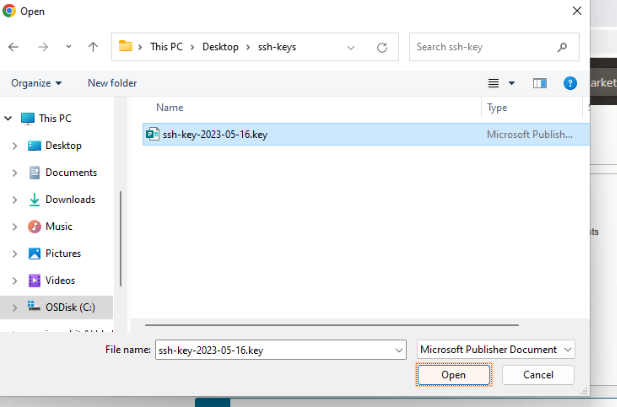Open Videos in the navigation pane

pyautogui.click(x=60, y=280)
